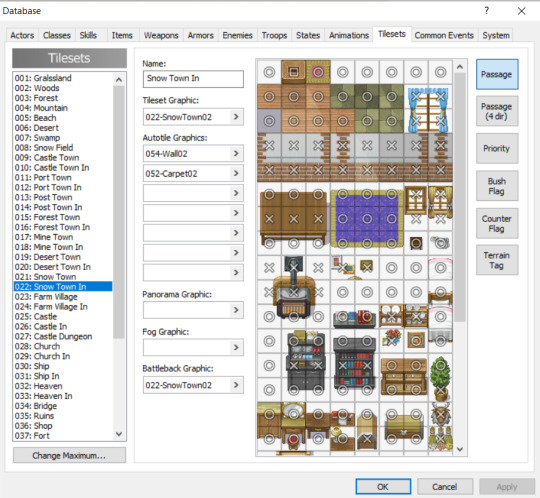Switch to the Weapons tab
The width and height of the screenshot is (540, 498).
pyautogui.click(x=161, y=35)
